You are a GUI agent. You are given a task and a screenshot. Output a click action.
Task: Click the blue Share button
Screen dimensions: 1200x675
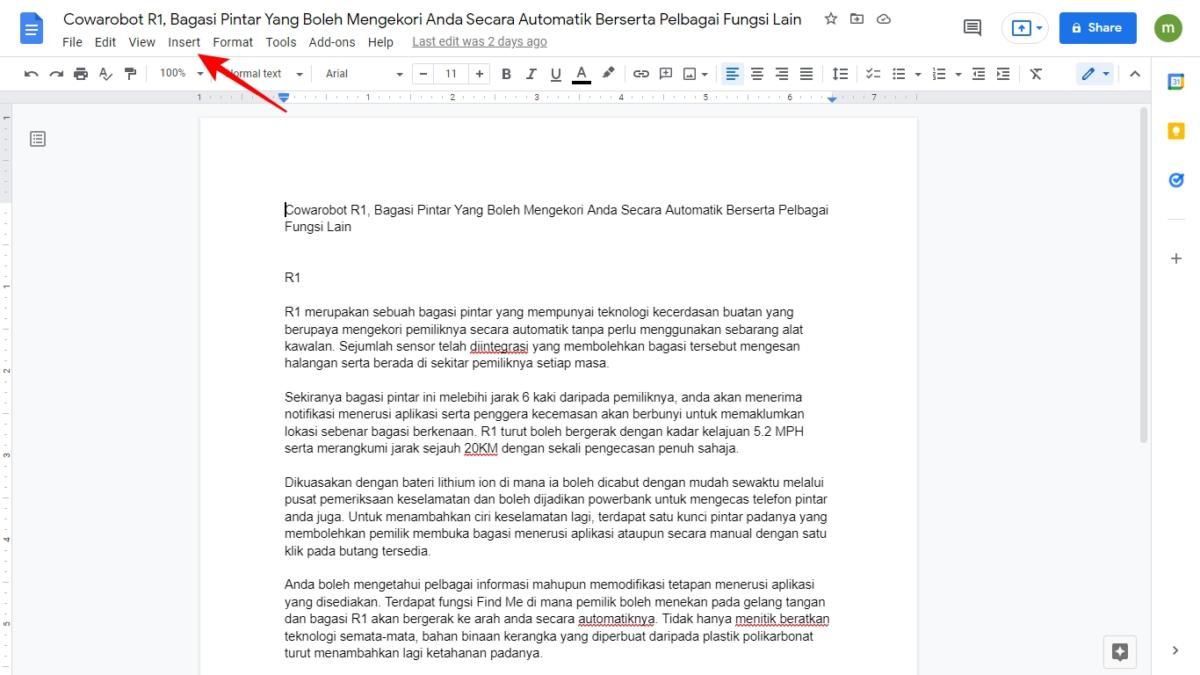point(1098,28)
